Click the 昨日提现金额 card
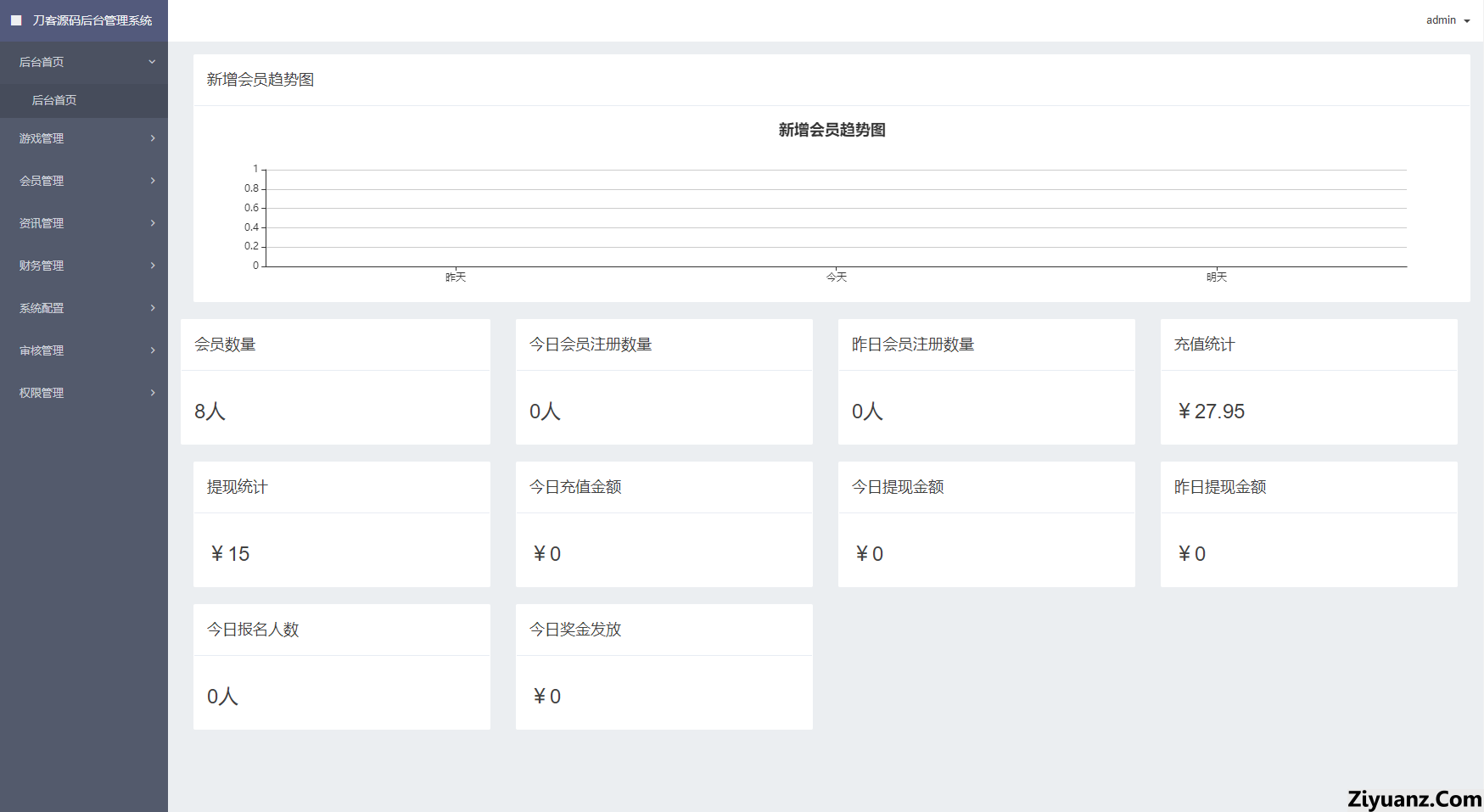Viewport: 1484px width, 812px height. [x=1308, y=524]
